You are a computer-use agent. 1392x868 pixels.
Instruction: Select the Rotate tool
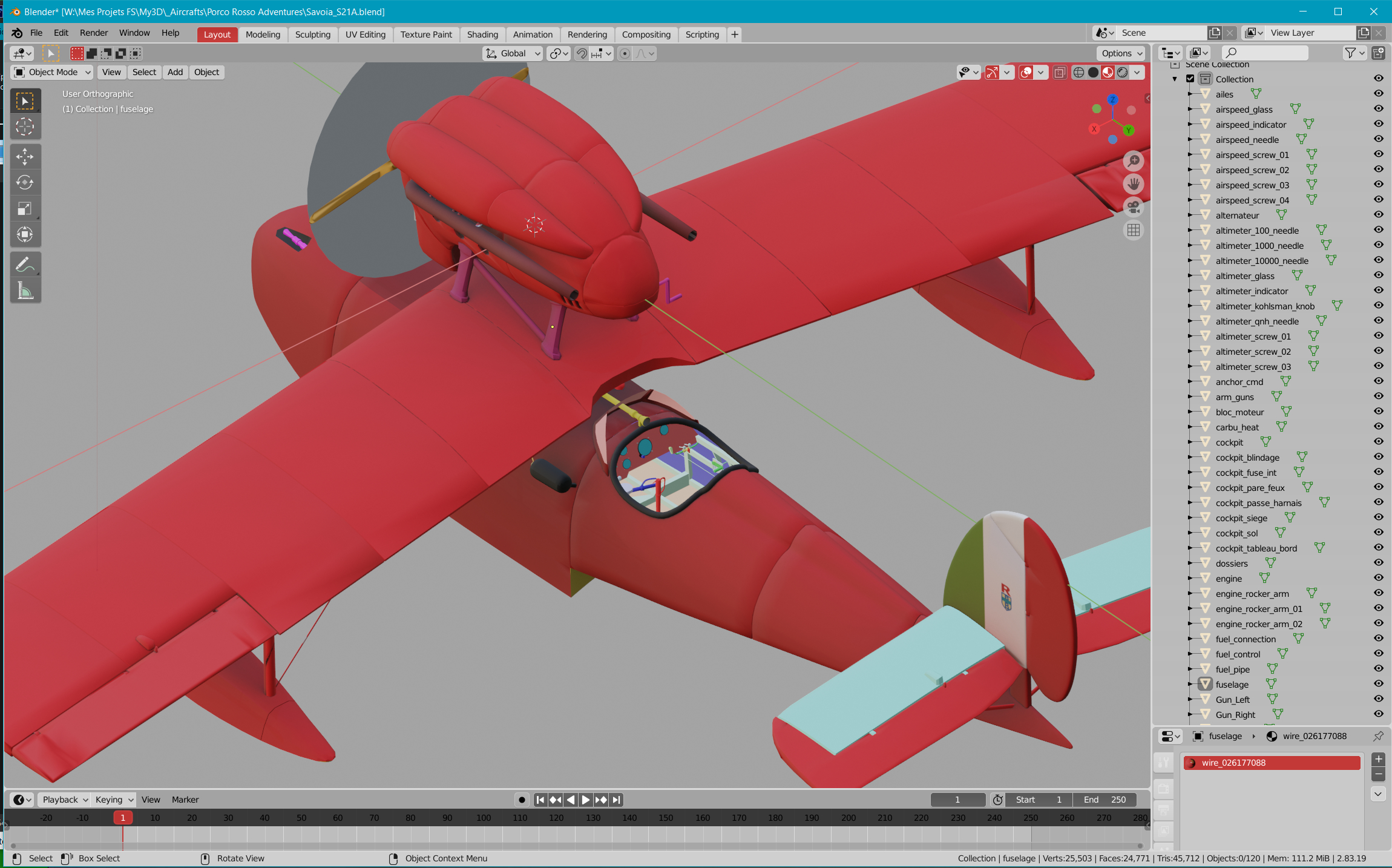click(25, 183)
